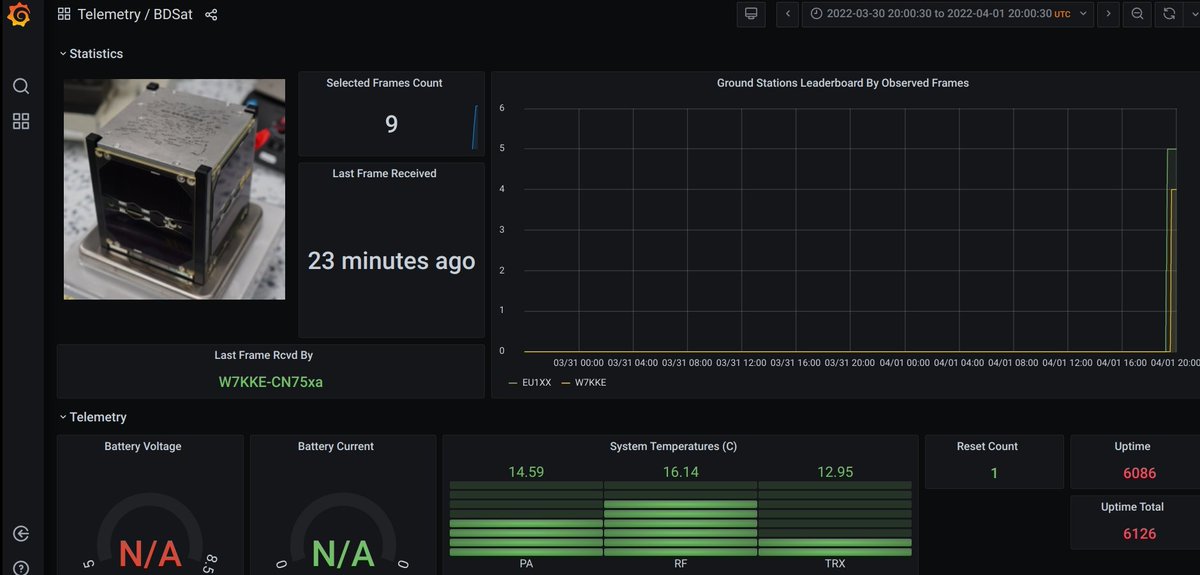Click the sign in arrow icon
The width and height of the screenshot is (1200, 575).
click(21, 535)
